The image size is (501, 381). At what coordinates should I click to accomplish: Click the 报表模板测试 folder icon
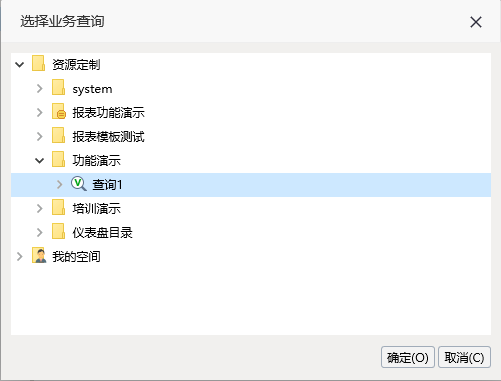tap(58, 136)
